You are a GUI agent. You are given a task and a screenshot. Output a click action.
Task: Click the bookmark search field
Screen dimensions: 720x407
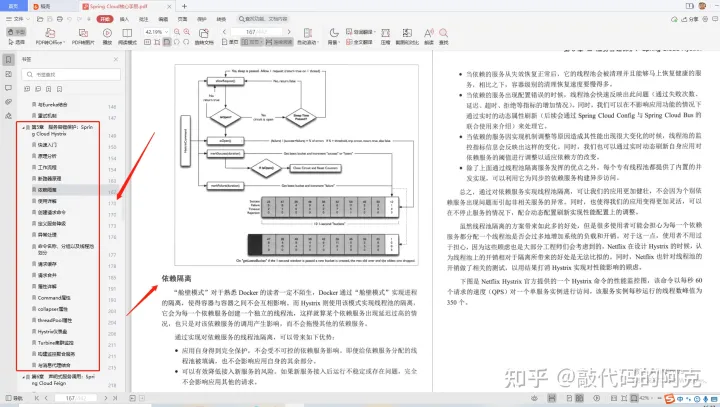[71, 74]
